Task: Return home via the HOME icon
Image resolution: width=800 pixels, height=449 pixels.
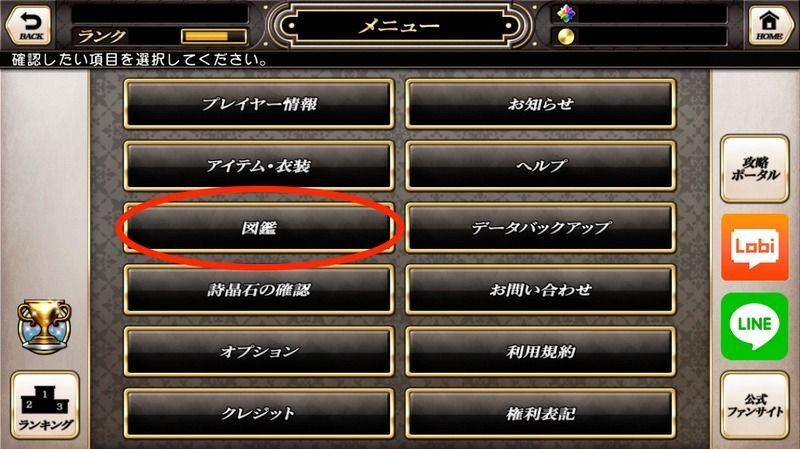Action: point(770,24)
